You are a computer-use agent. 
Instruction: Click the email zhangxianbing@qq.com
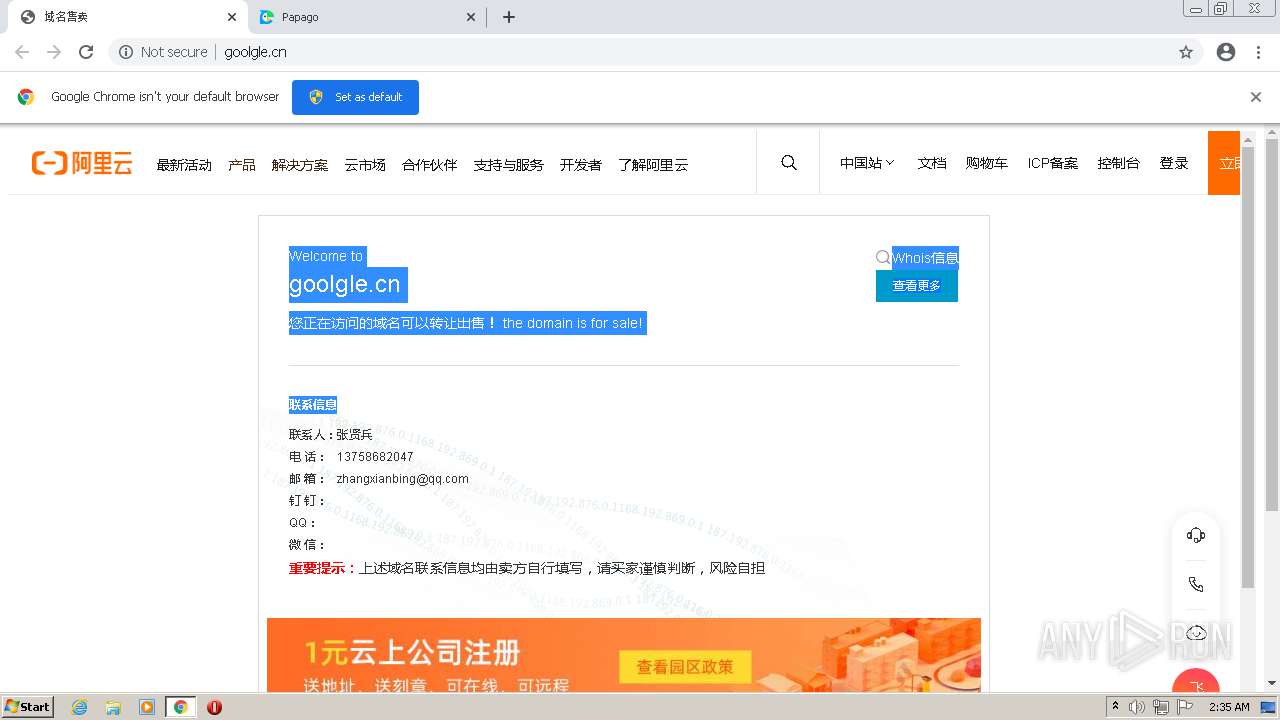[x=403, y=479]
